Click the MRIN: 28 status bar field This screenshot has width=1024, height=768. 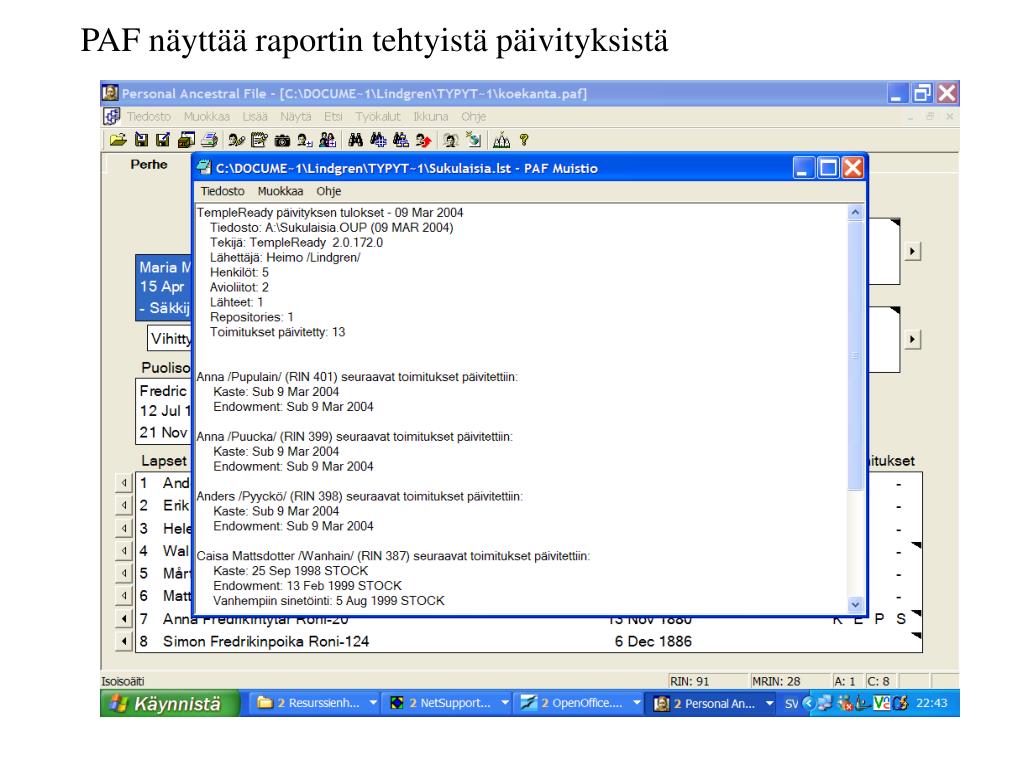[x=788, y=681]
